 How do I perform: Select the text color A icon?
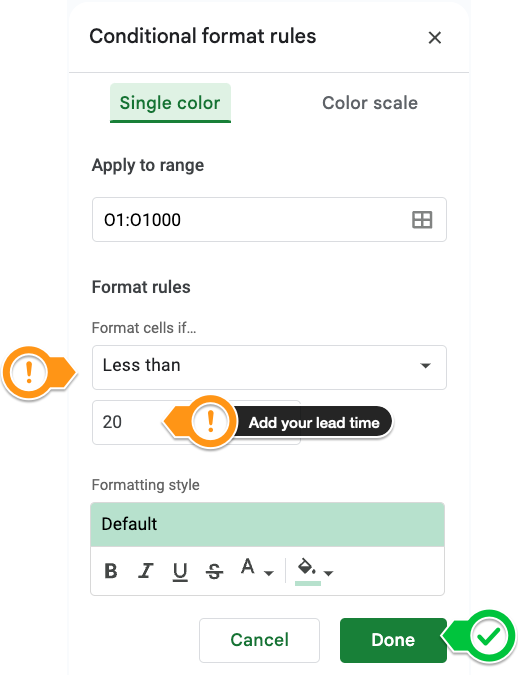click(x=248, y=567)
